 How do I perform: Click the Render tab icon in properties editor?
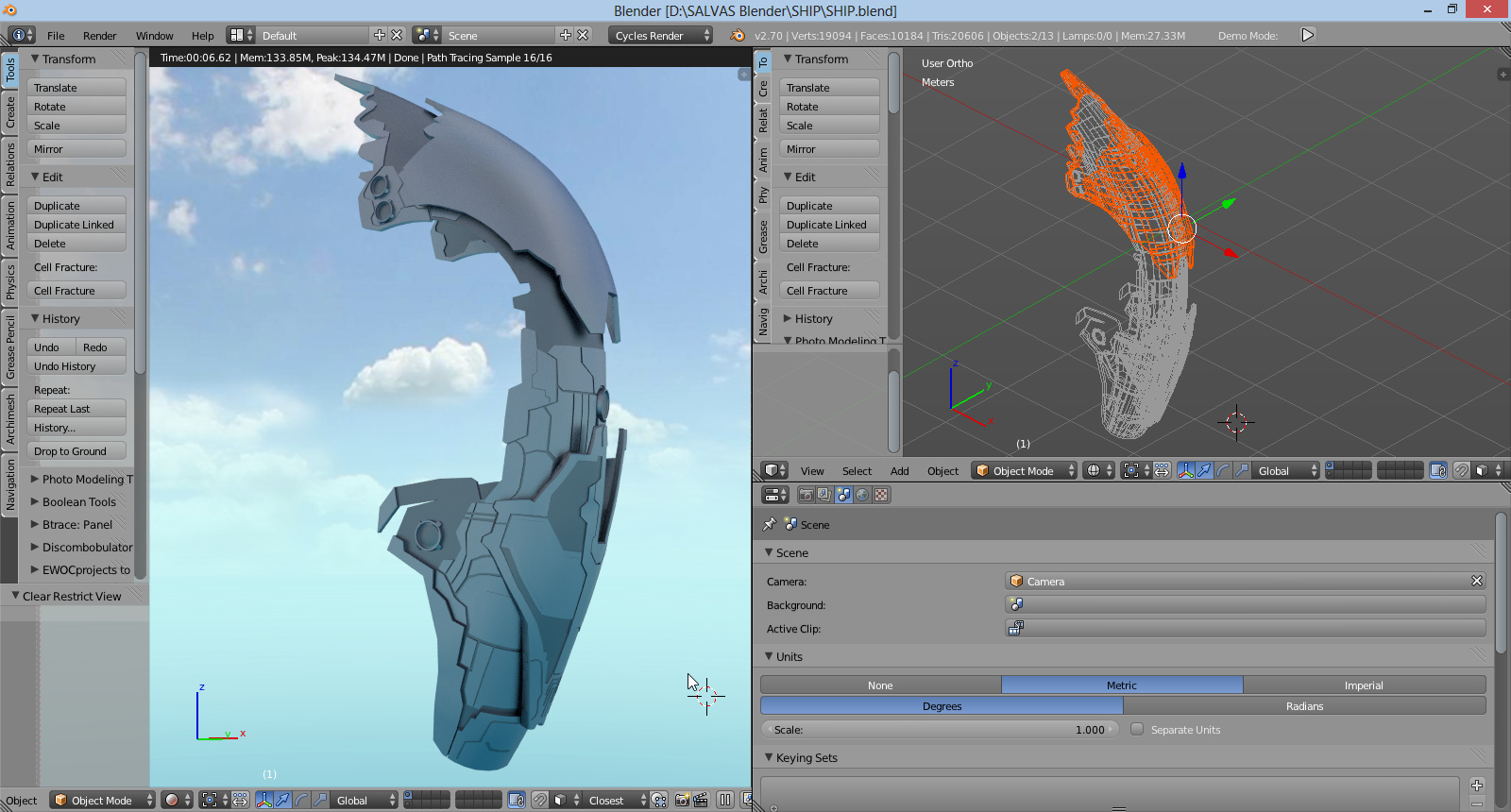(x=806, y=495)
